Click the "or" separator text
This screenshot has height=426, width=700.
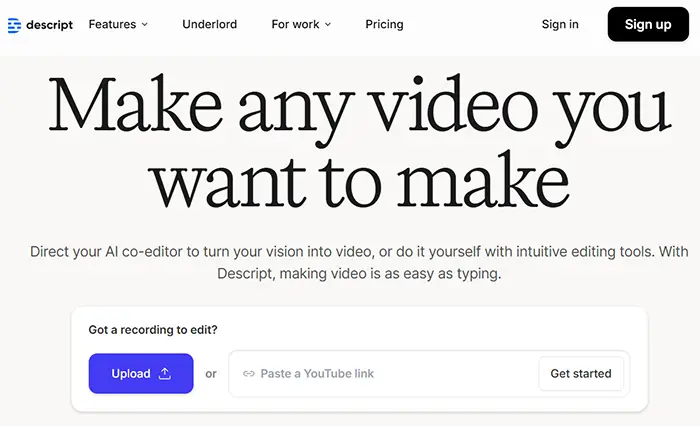point(211,374)
